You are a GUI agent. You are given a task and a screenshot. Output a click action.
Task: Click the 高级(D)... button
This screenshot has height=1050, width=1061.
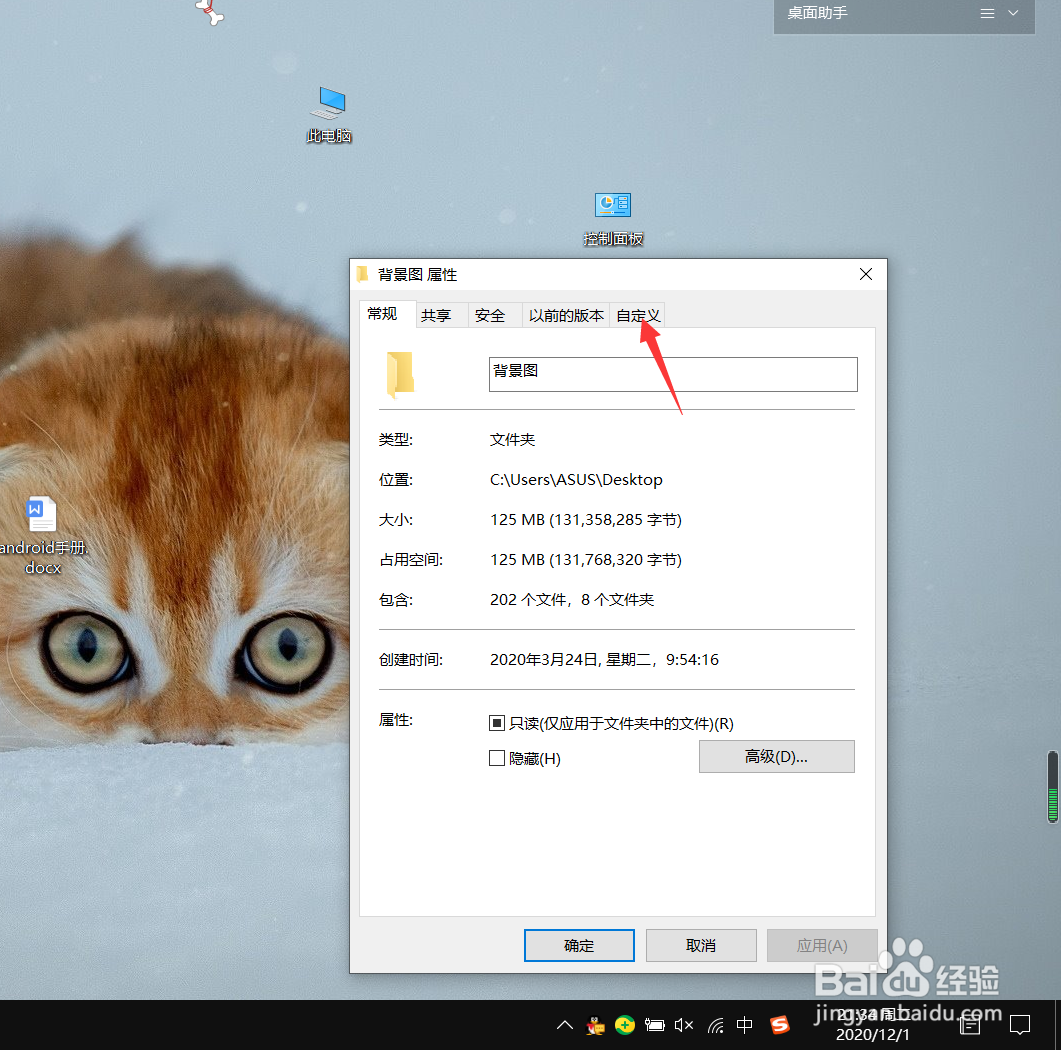(x=776, y=756)
